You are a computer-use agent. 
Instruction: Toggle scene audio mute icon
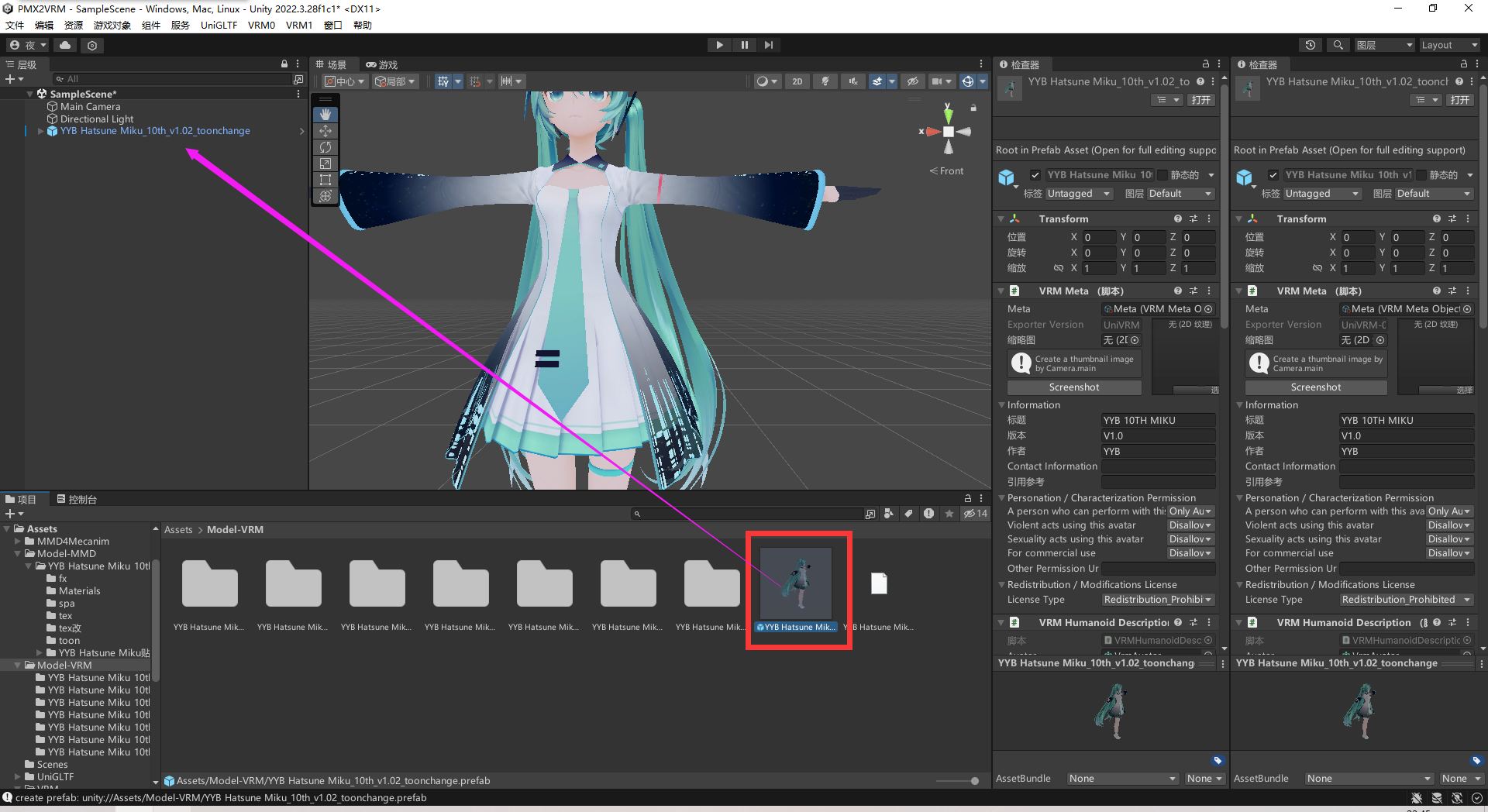853,81
